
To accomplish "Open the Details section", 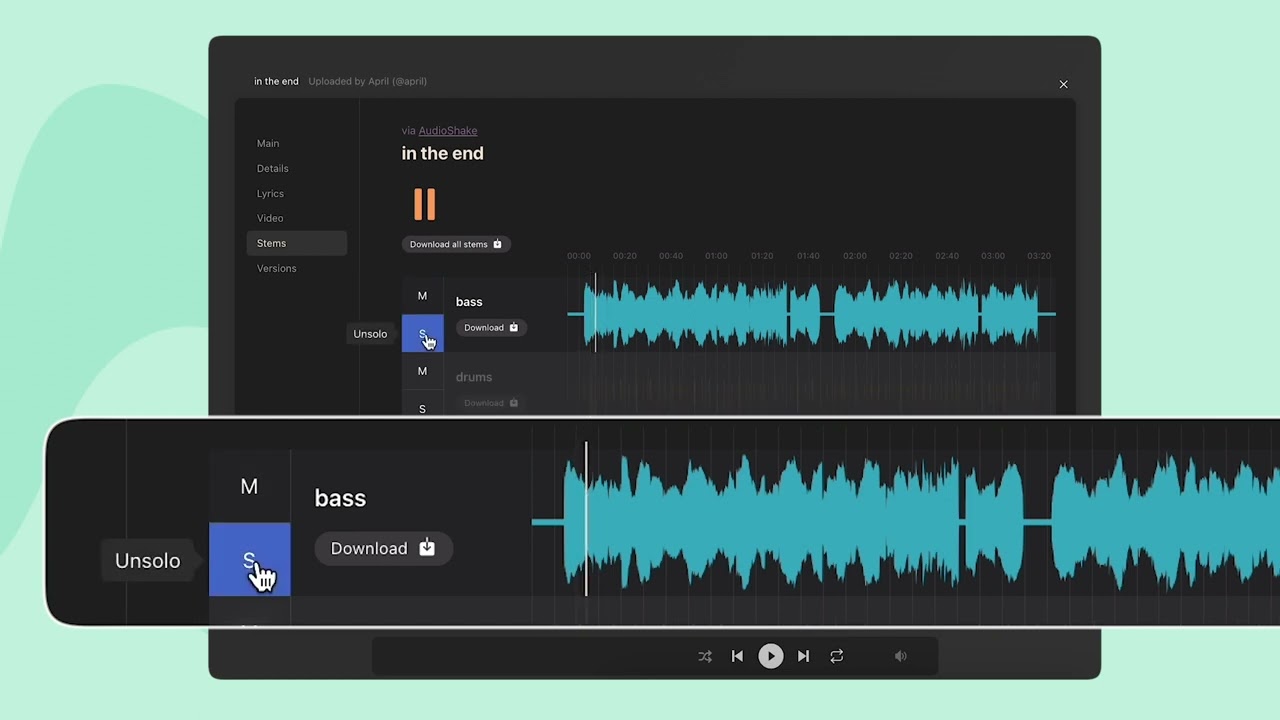I will (272, 168).
